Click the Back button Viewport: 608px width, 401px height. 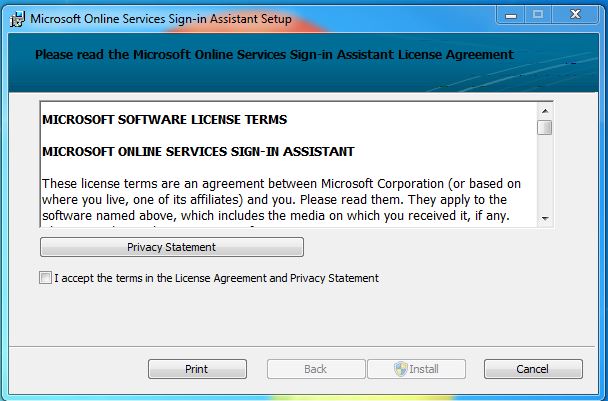click(x=315, y=369)
